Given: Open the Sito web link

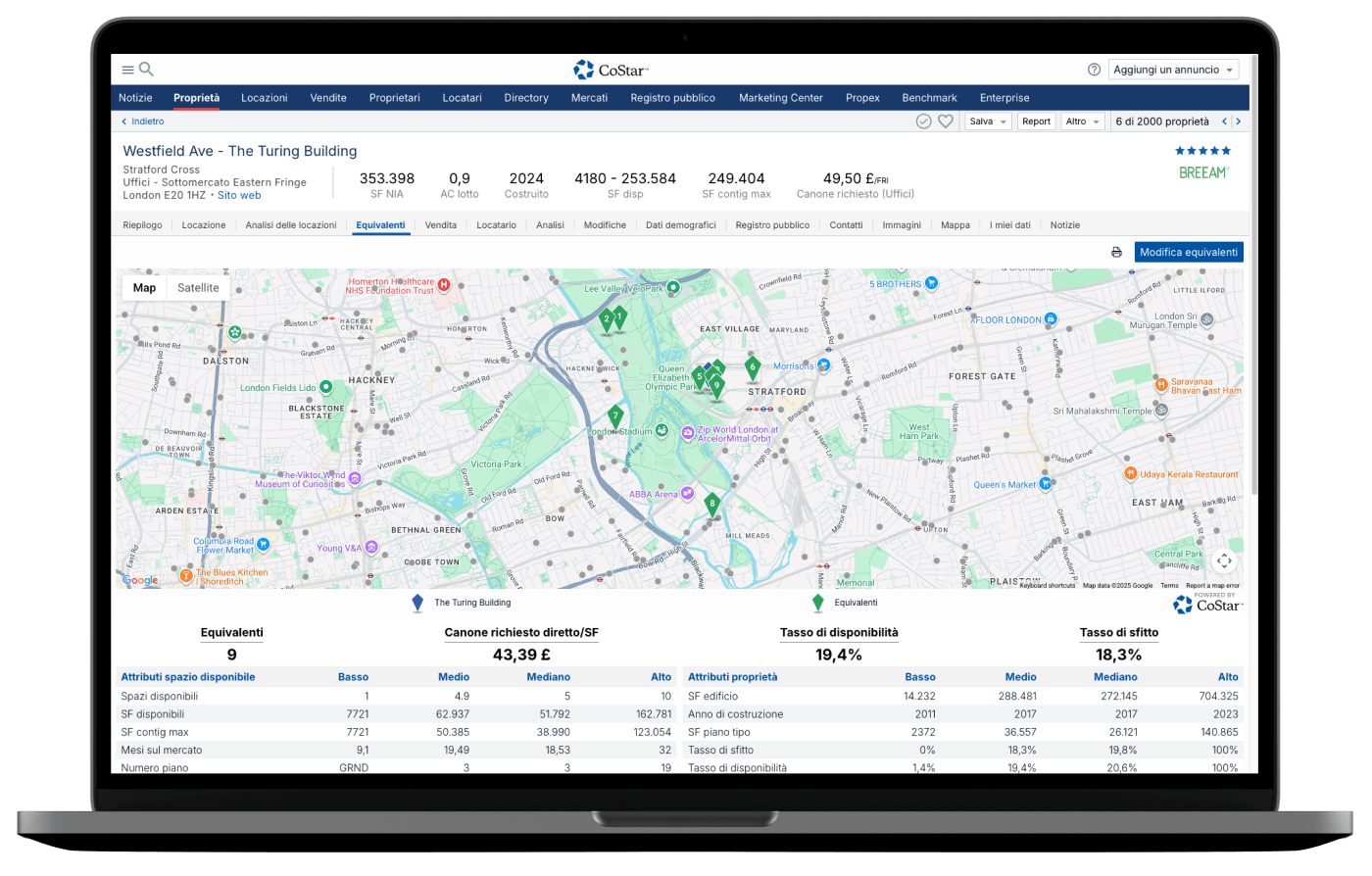Looking at the screenshot, I should (x=239, y=195).
